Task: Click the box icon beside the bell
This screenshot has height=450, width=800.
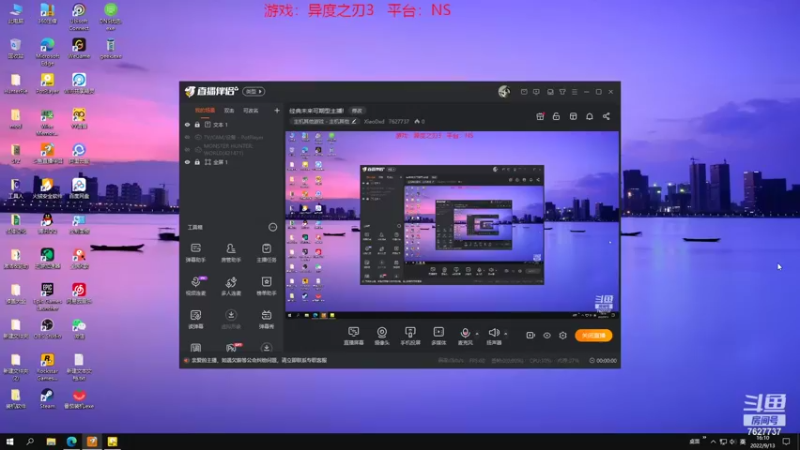Action: coord(573,116)
